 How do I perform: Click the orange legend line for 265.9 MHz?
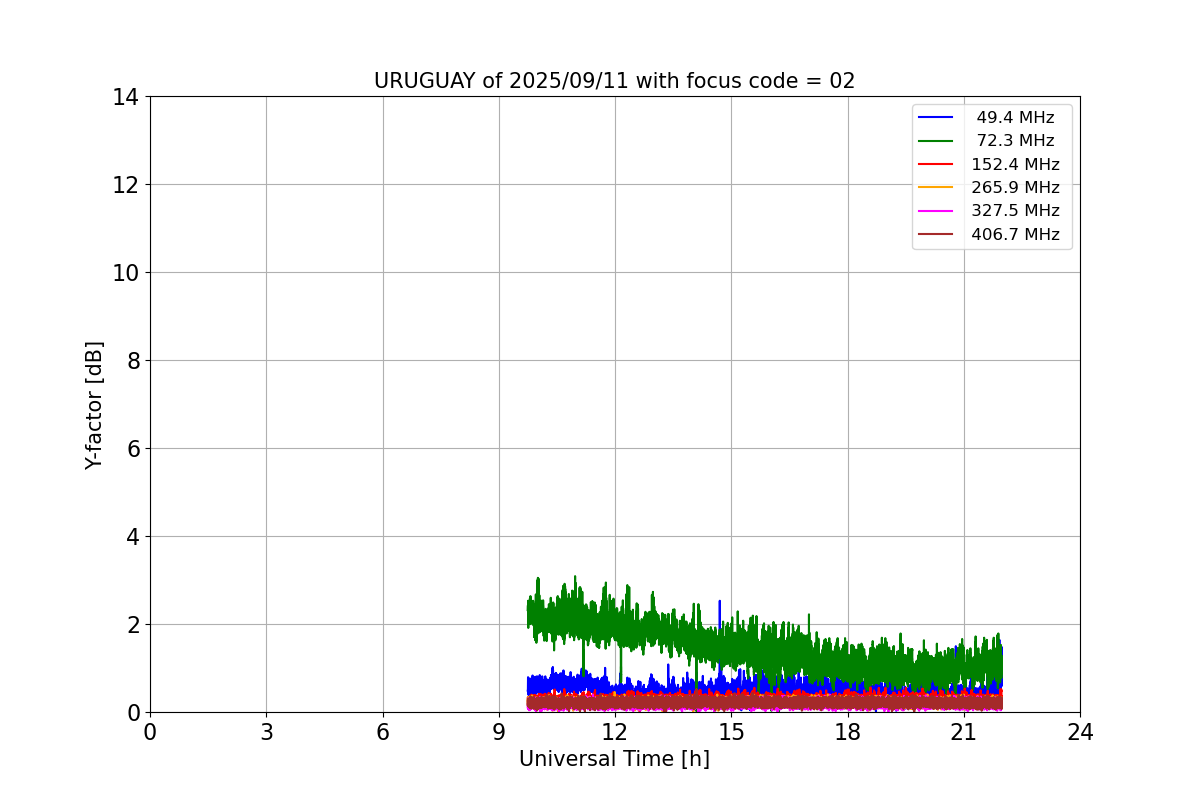click(x=936, y=187)
